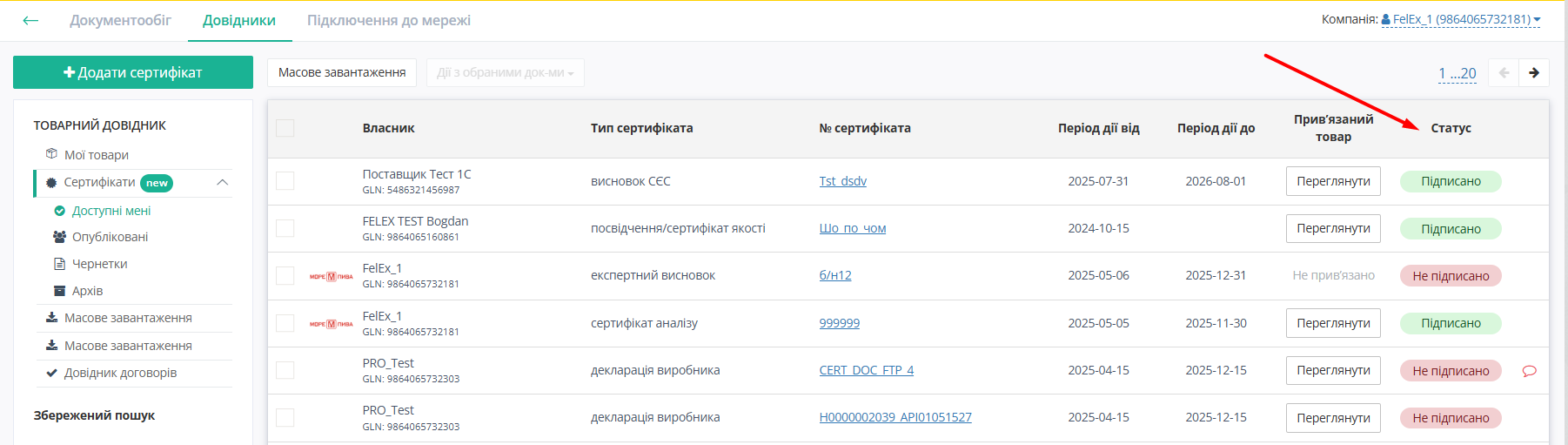
Task: Click Переглянути for certificate CERT_DOC_FTP_4
Action: coord(1333,370)
